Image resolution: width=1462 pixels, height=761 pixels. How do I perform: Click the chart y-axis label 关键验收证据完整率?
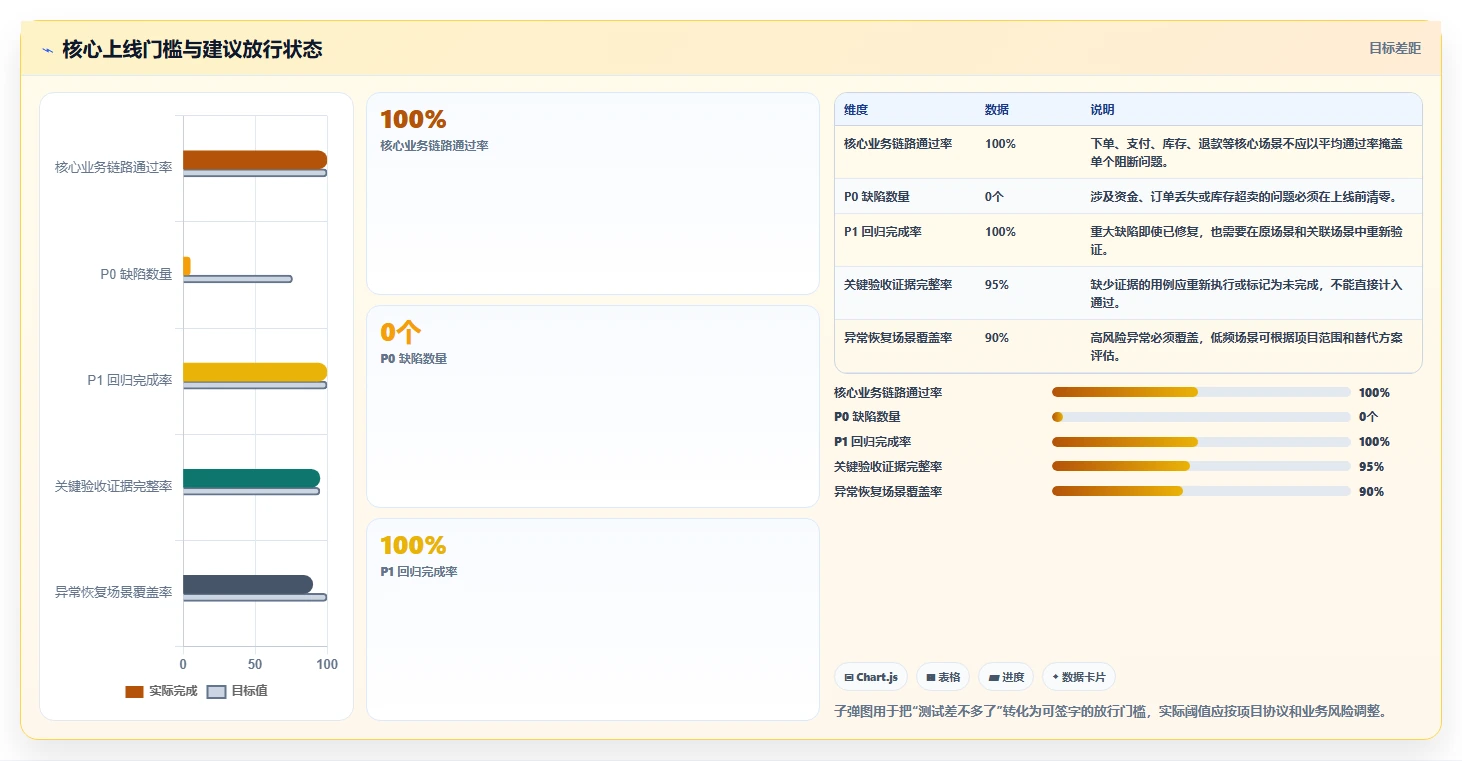[x=113, y=487]
